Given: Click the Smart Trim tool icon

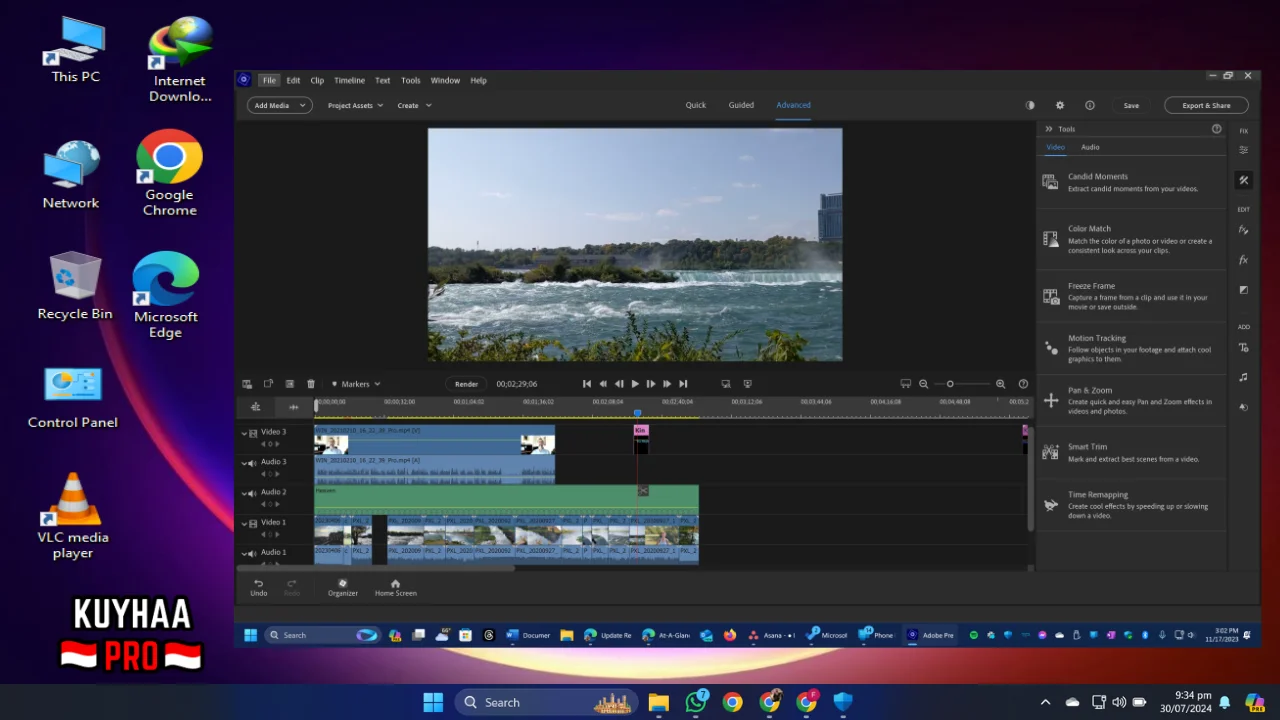Looking at the screenshot, I should pyautogui.click(x=1050, y=452).
